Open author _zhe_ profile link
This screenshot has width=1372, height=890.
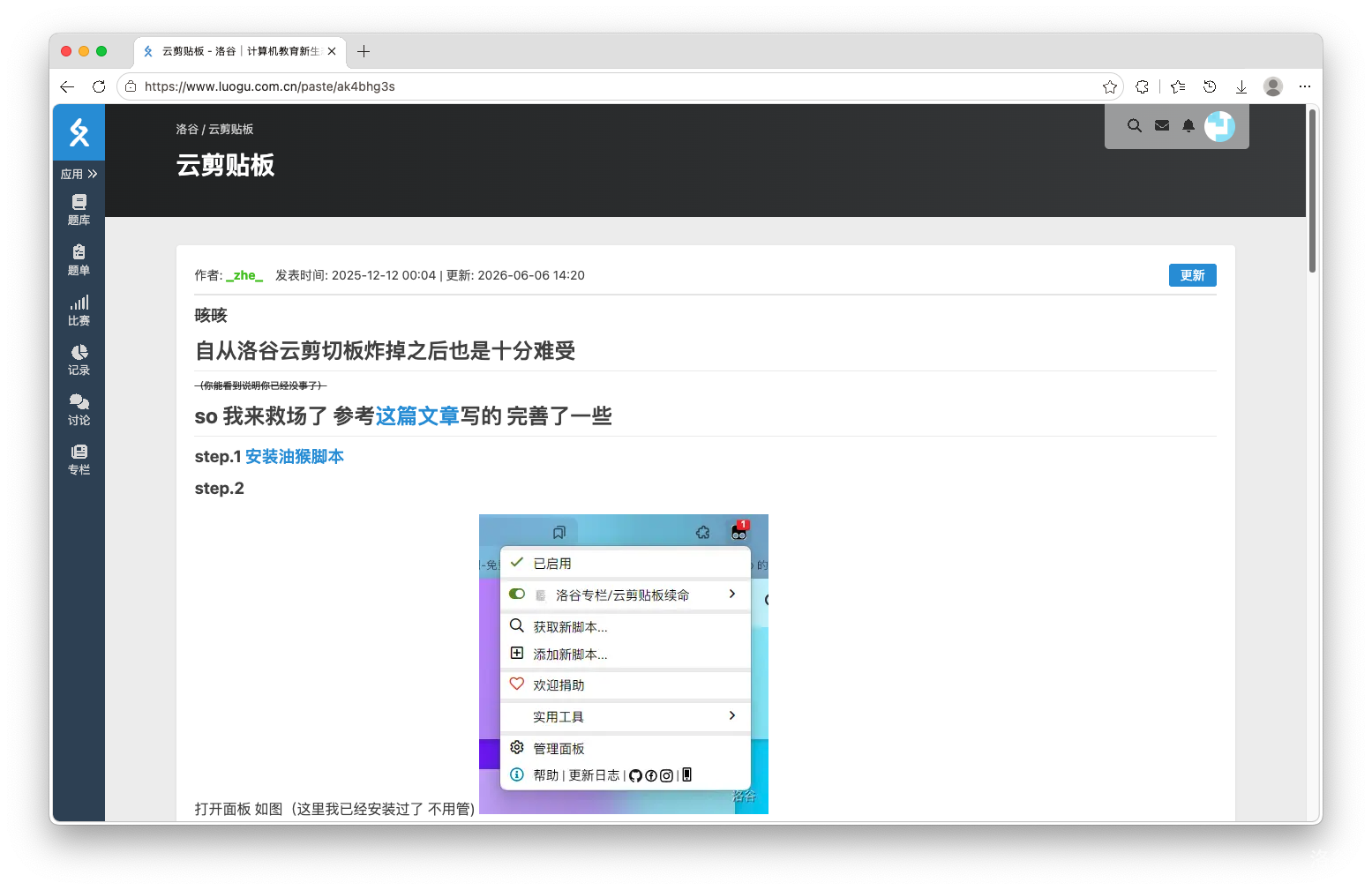(x=244, y=275)
